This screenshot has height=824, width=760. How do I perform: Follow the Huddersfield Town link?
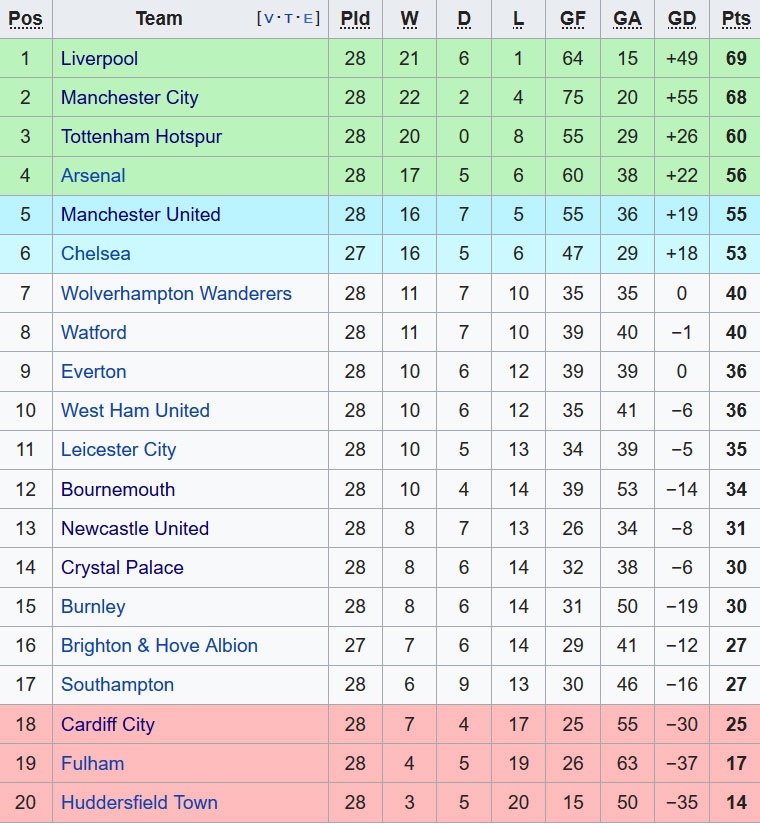(139, 802)
